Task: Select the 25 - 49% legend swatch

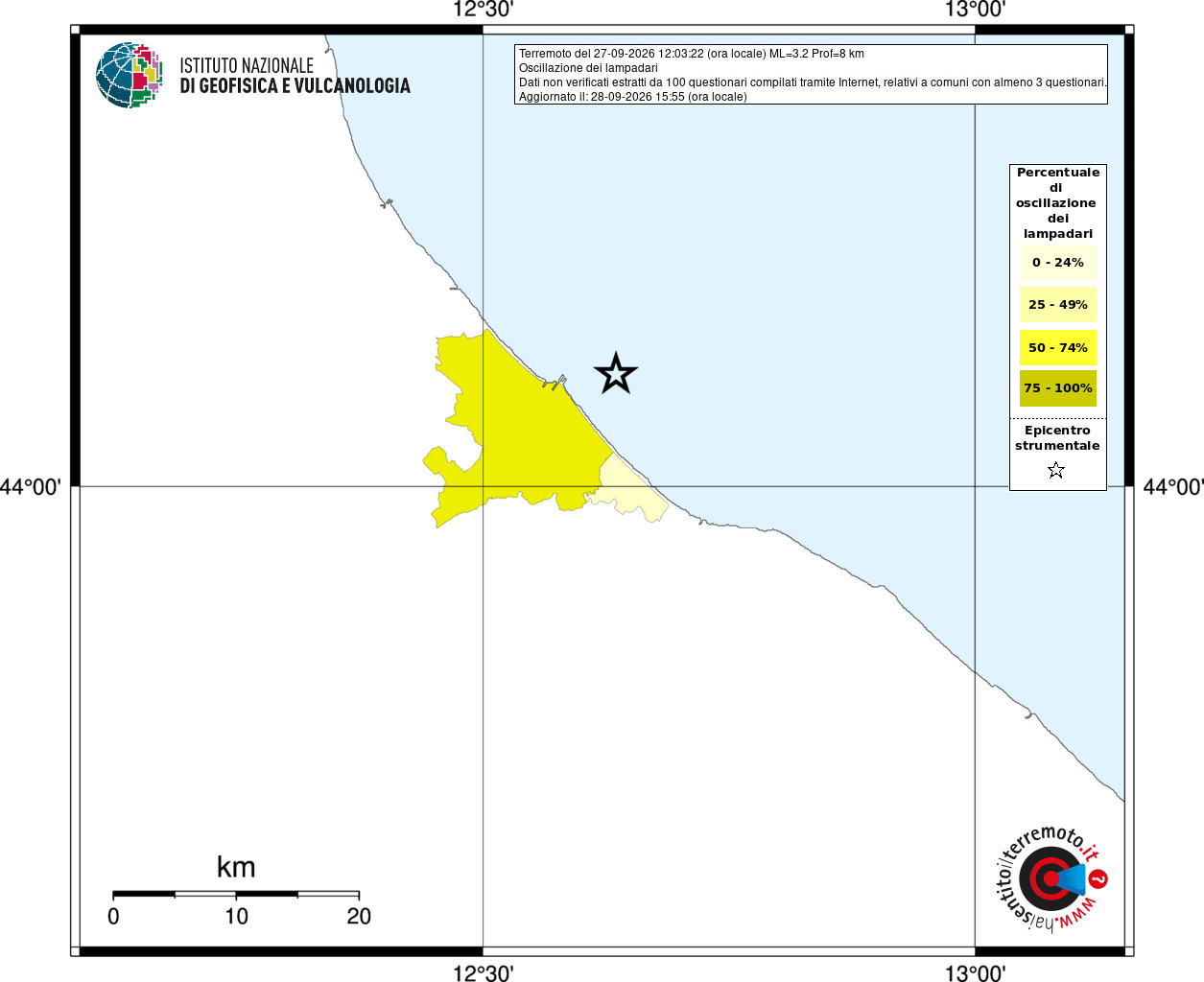Action: (1058, 304)
